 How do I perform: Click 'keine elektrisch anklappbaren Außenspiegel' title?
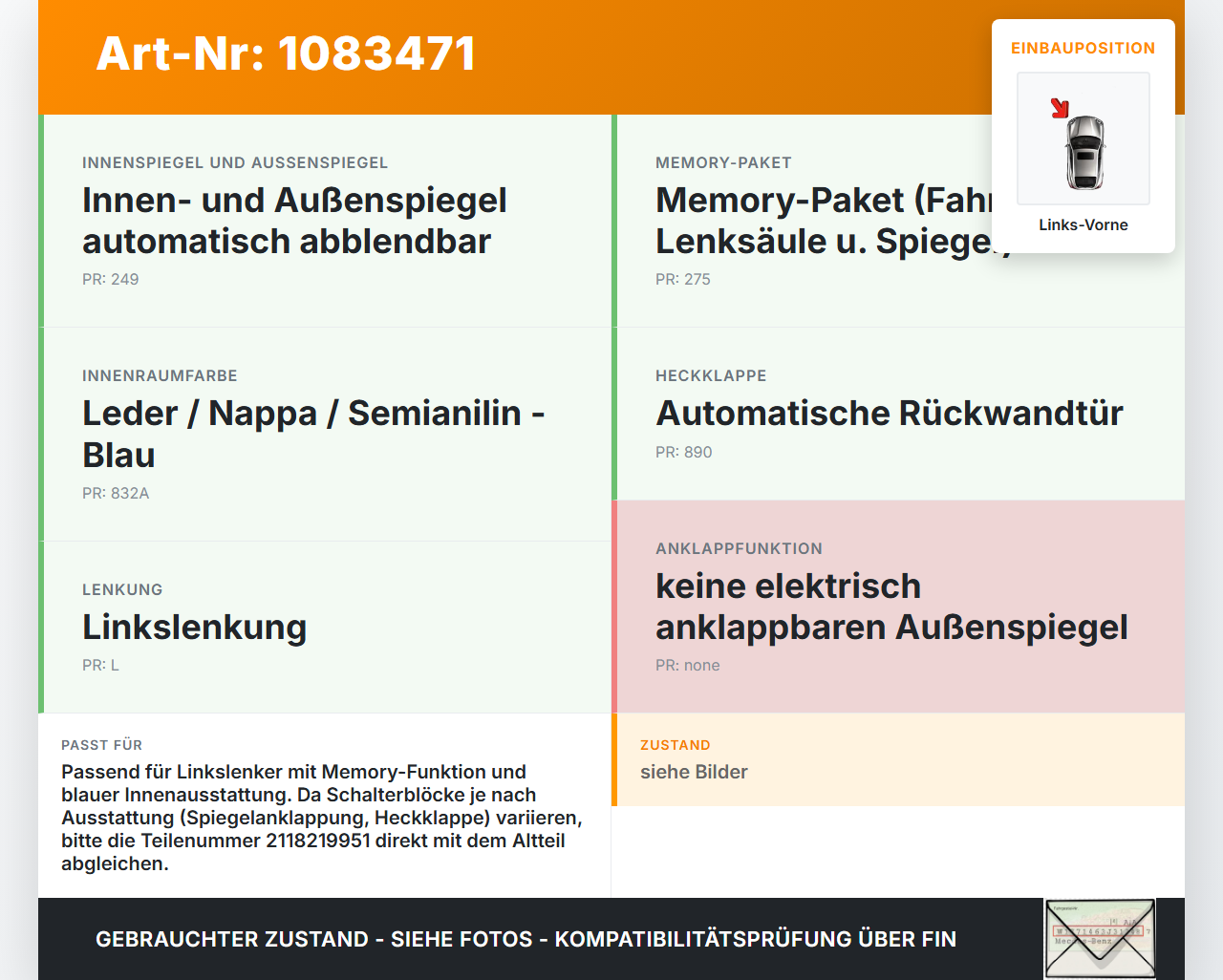tap(891, 607)
